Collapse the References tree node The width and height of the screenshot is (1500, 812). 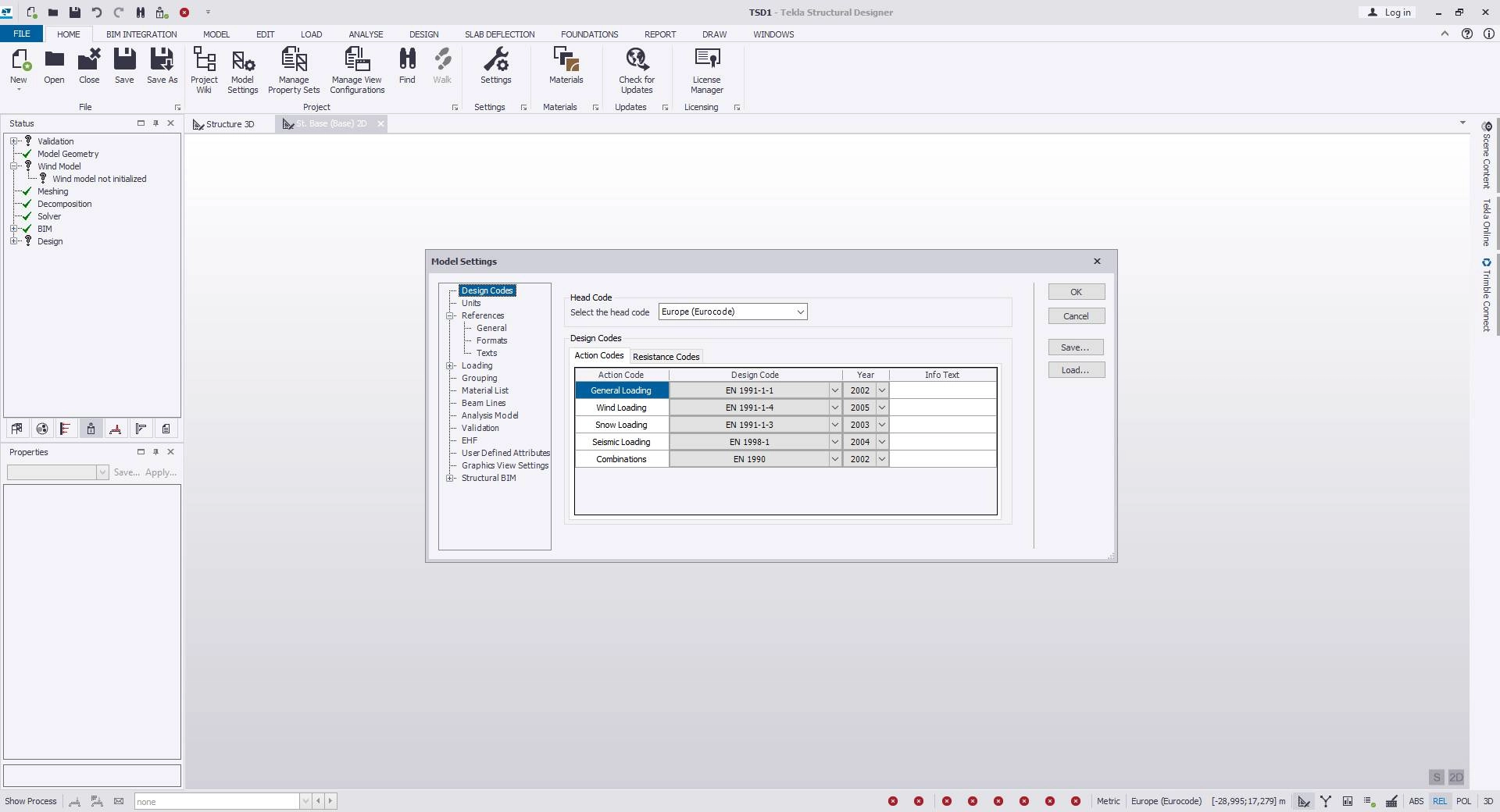coord(450,315)
